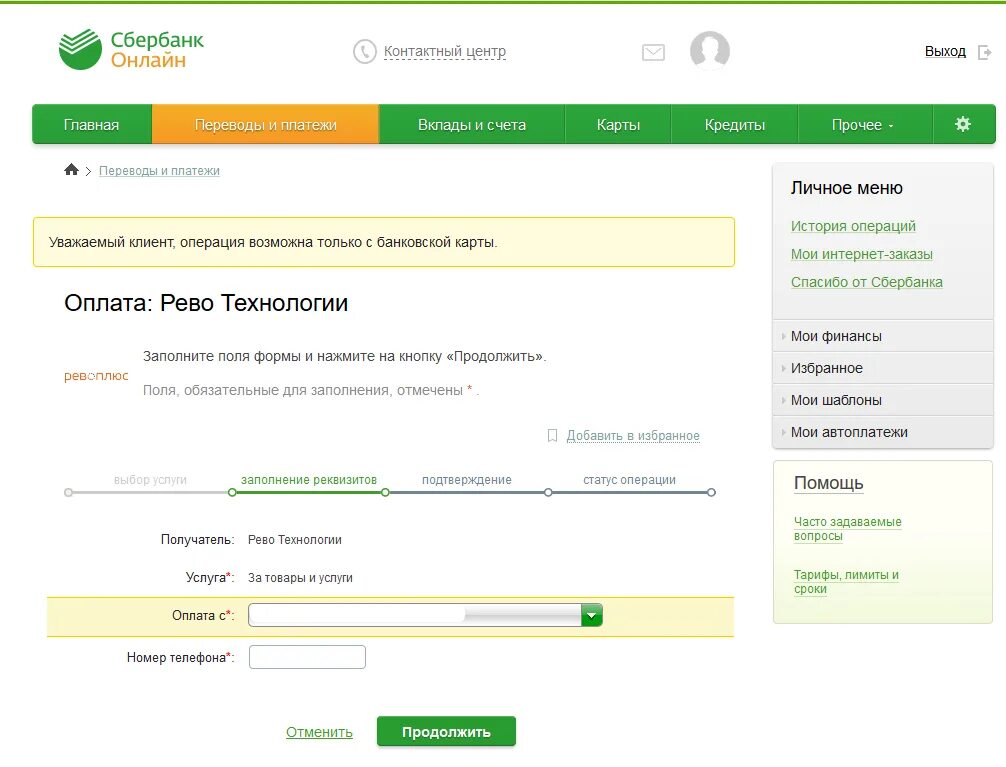Go home via breadcrumb house icon
Image resolution: width=1006 pixels, height=767 pixels.
[71, 169]
